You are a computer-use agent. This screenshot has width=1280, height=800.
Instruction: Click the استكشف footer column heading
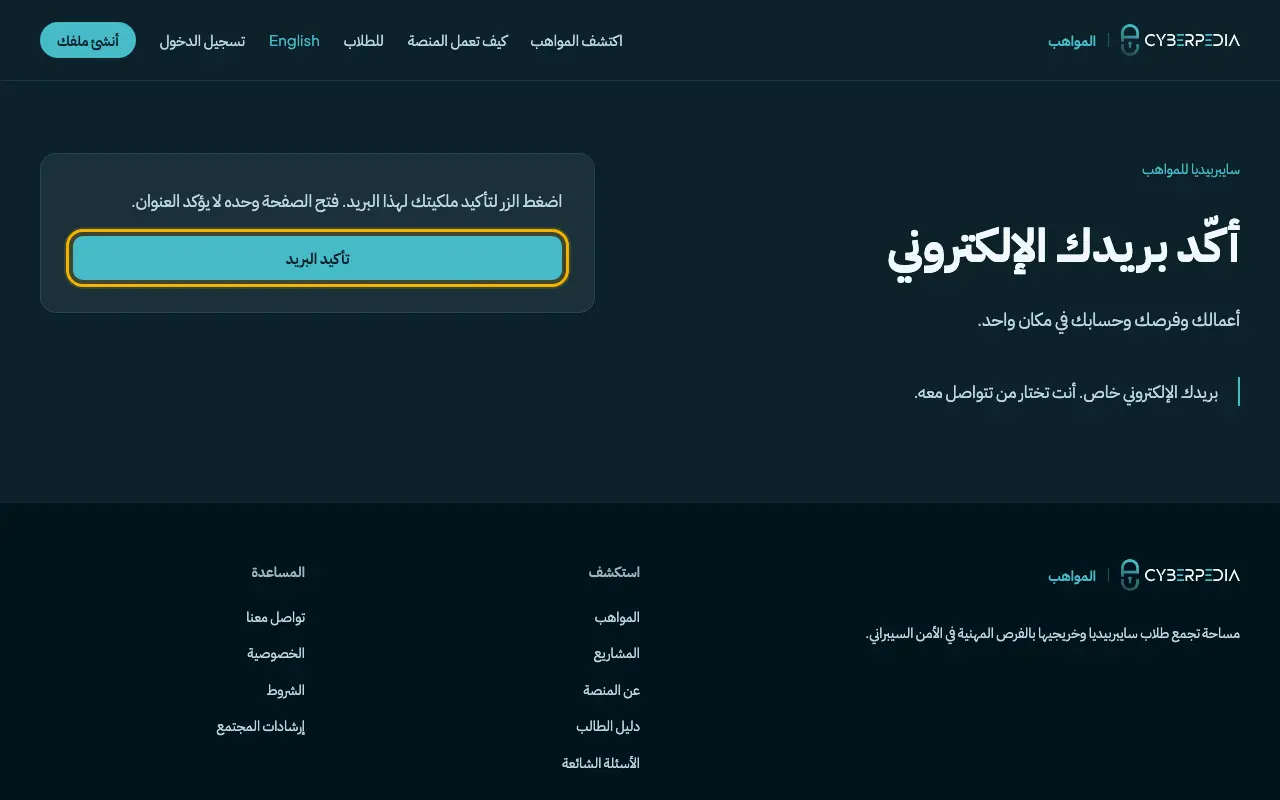click(x=614, y=572)
